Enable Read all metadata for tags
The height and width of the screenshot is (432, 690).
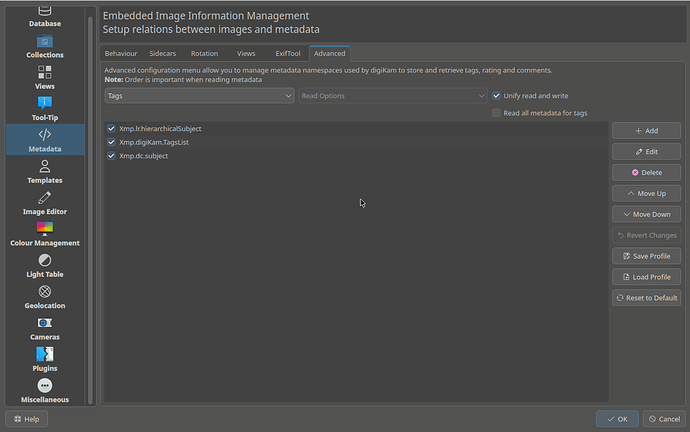(x=497, y=113)
